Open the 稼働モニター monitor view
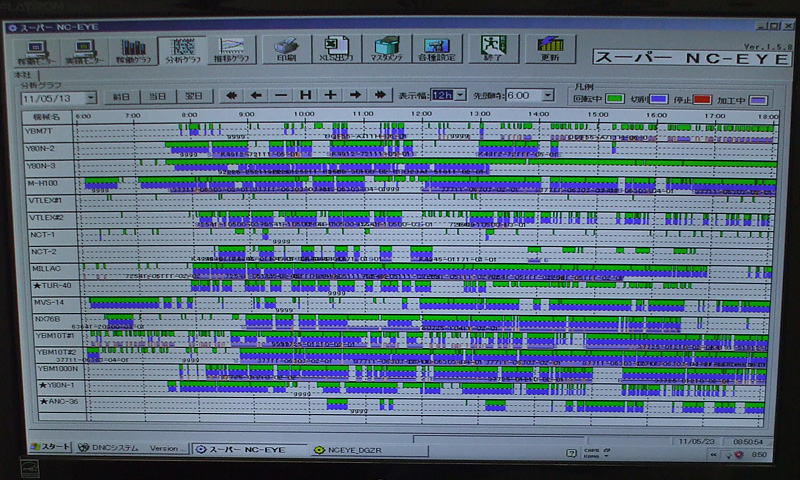This screenshot has height=480, width=800. click(x=35, y=52)
